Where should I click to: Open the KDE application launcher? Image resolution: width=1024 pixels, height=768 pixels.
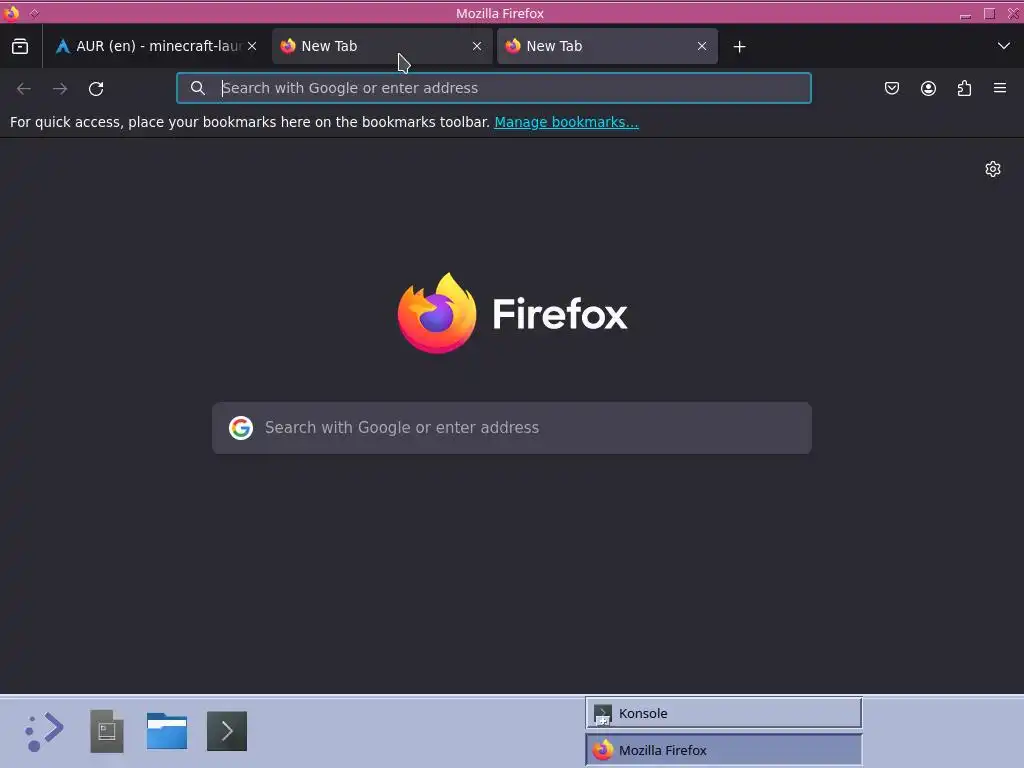(44, 731)
